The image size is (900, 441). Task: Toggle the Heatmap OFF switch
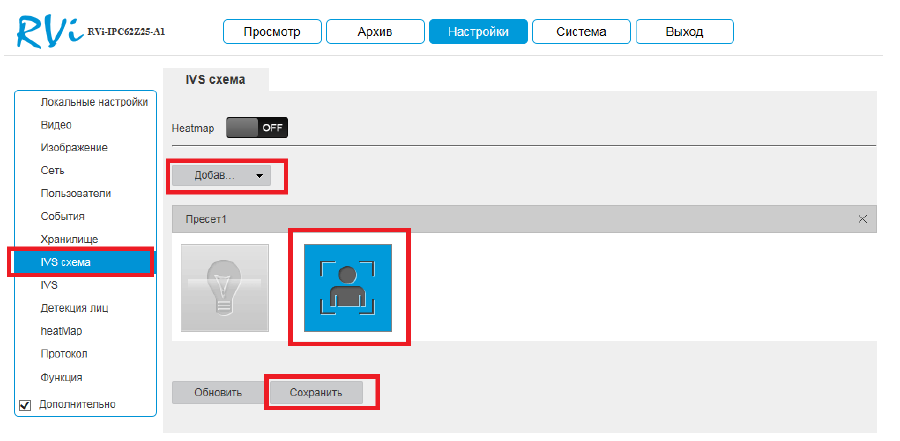coord(256,128)
